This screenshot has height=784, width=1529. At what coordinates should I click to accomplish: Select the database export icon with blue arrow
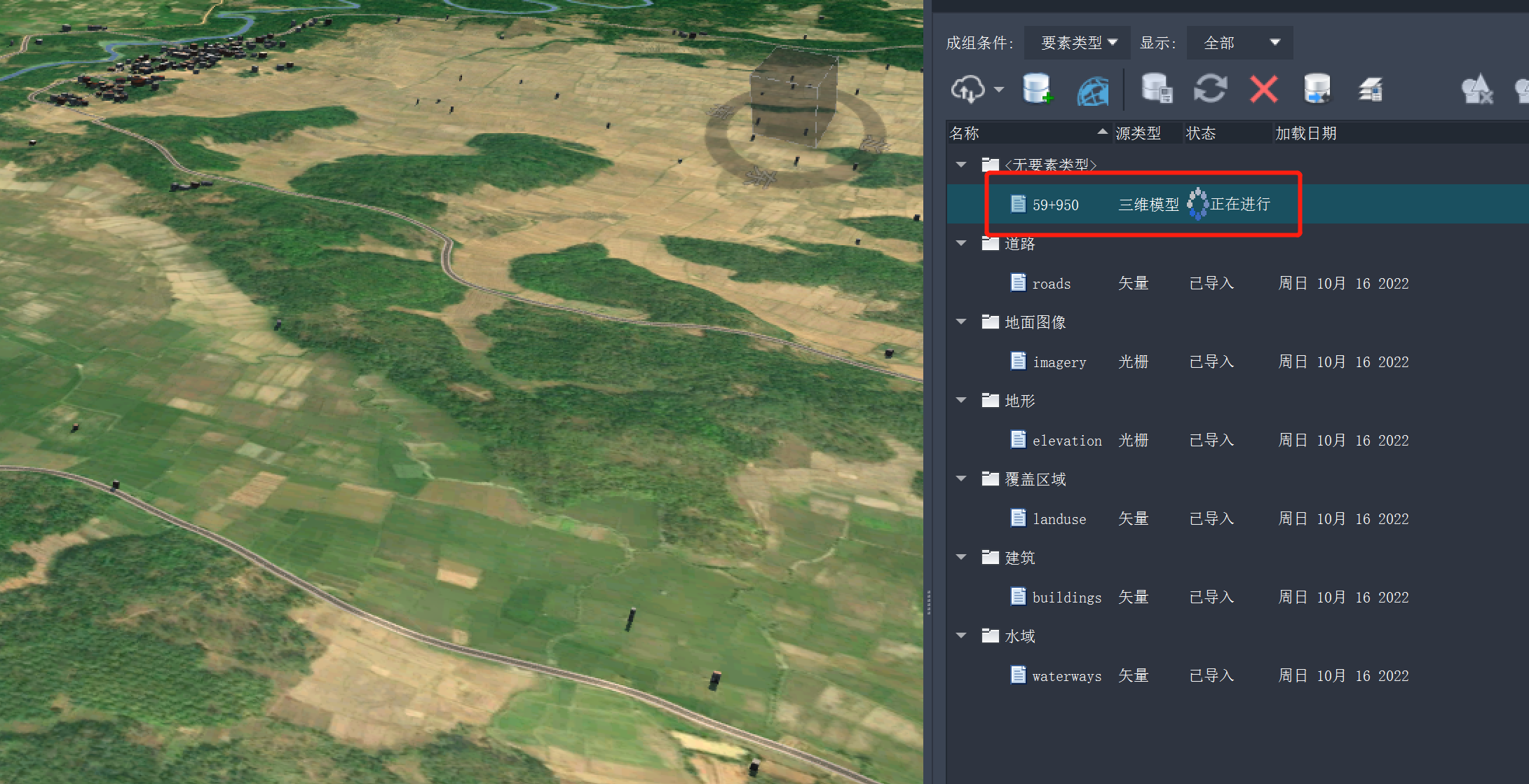(1317, 88)
